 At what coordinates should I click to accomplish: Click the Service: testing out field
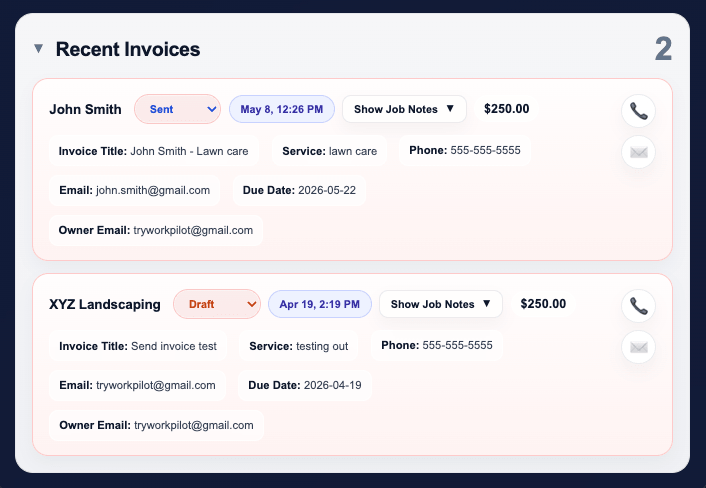click(299, 346)
